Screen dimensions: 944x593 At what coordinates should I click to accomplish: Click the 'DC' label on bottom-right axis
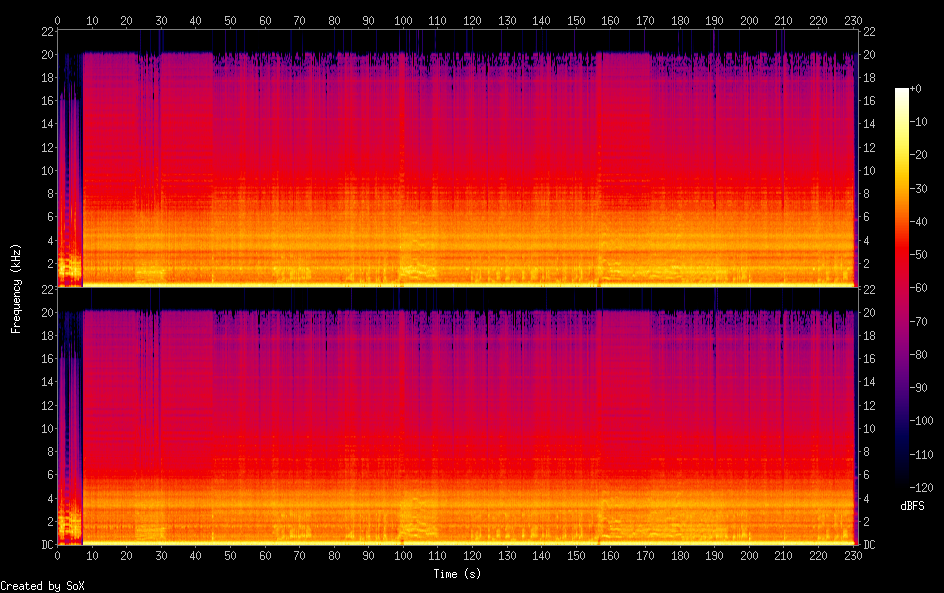868,545
